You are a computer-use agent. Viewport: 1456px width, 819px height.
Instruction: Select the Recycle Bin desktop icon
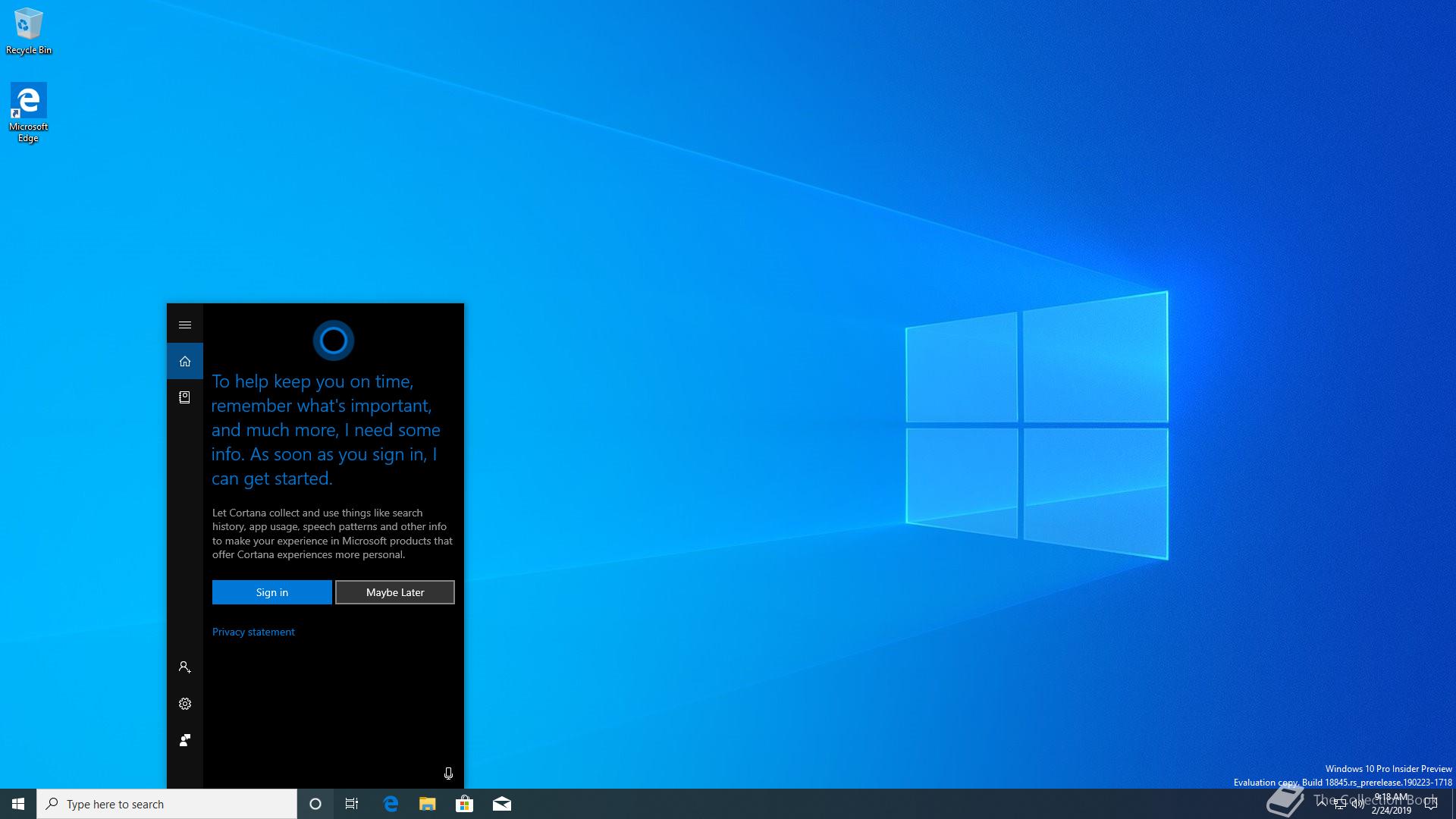[29, 31]
